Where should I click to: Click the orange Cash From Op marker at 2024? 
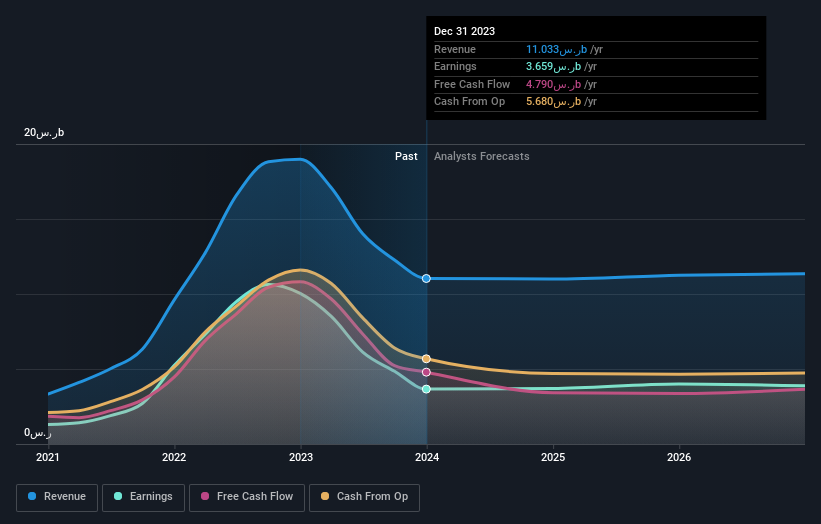(426, 359)
